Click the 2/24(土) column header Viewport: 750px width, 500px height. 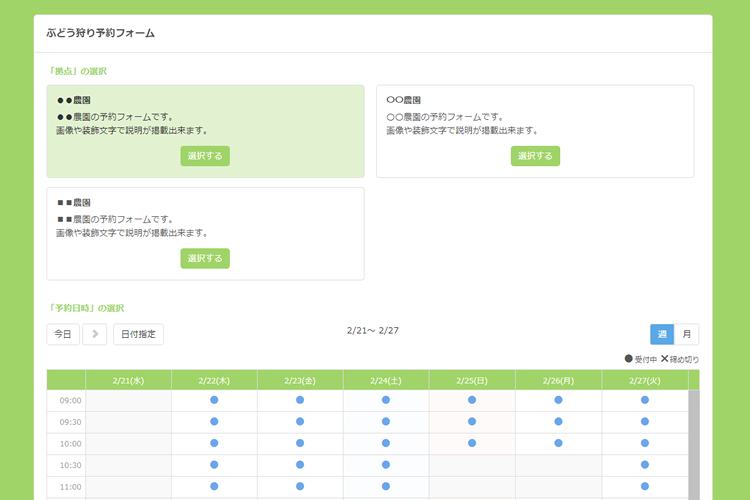386,380
